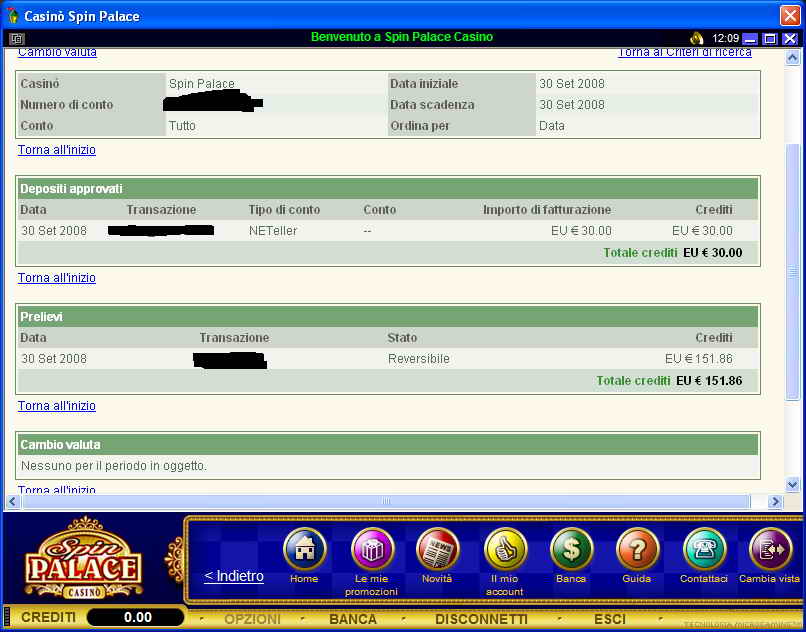The width and height of the screenshot is (806, 632).
Task: Click the Benvenuto a Spin Palace Casino banner text
Action: [402, 37]
